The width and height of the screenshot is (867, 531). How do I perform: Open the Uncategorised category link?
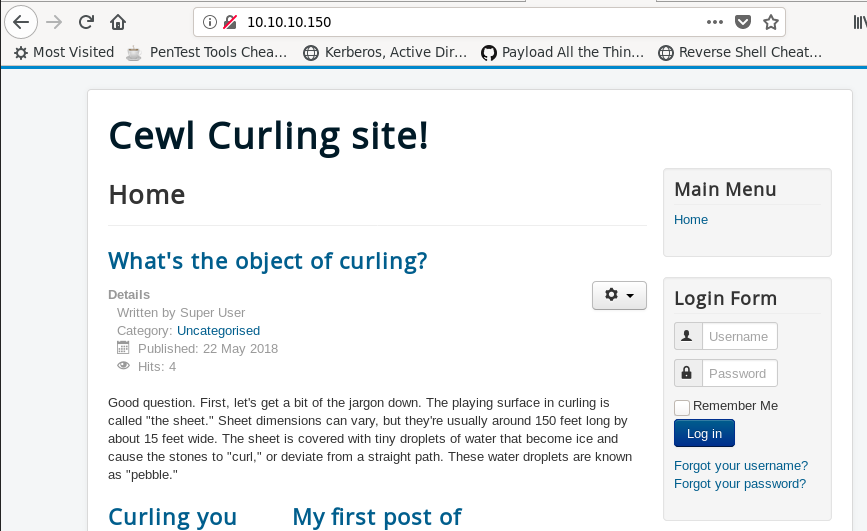tap(218, 331)
